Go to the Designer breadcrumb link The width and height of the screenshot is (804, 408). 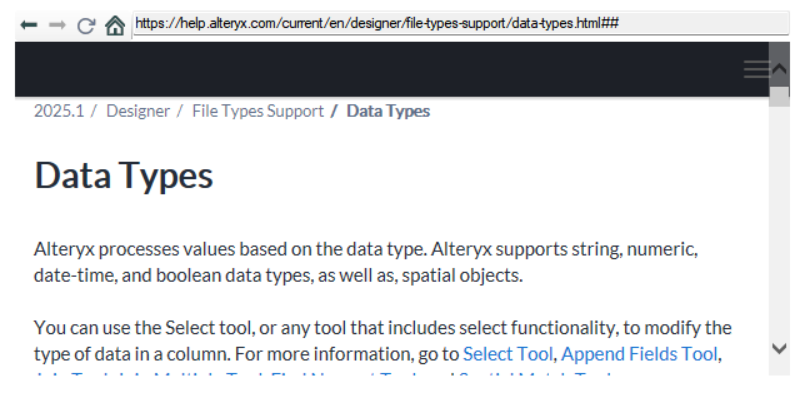[138, 111]
